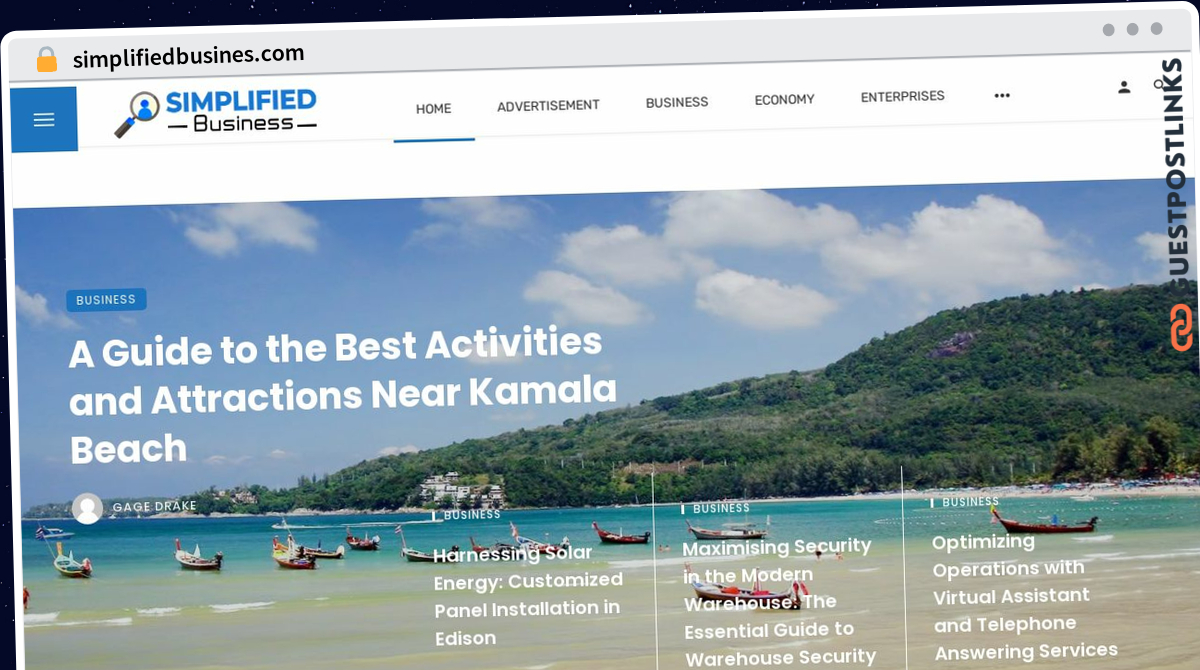Click Gage Drake's author avatar
The height and width of the screenshot is (670, 1200).
point(88,509)
